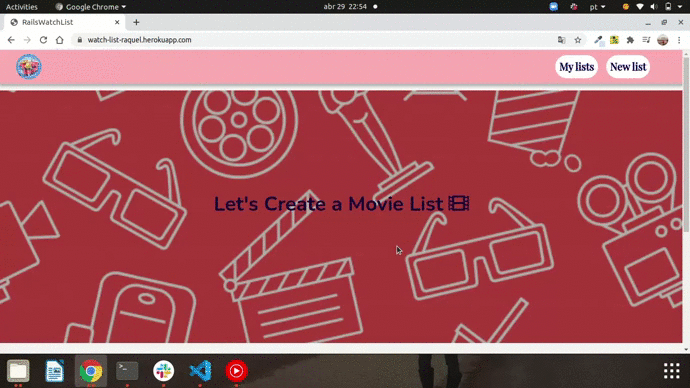This screenshot has height=388, width=690.
Task: View site security lock info
Action: 80,40
